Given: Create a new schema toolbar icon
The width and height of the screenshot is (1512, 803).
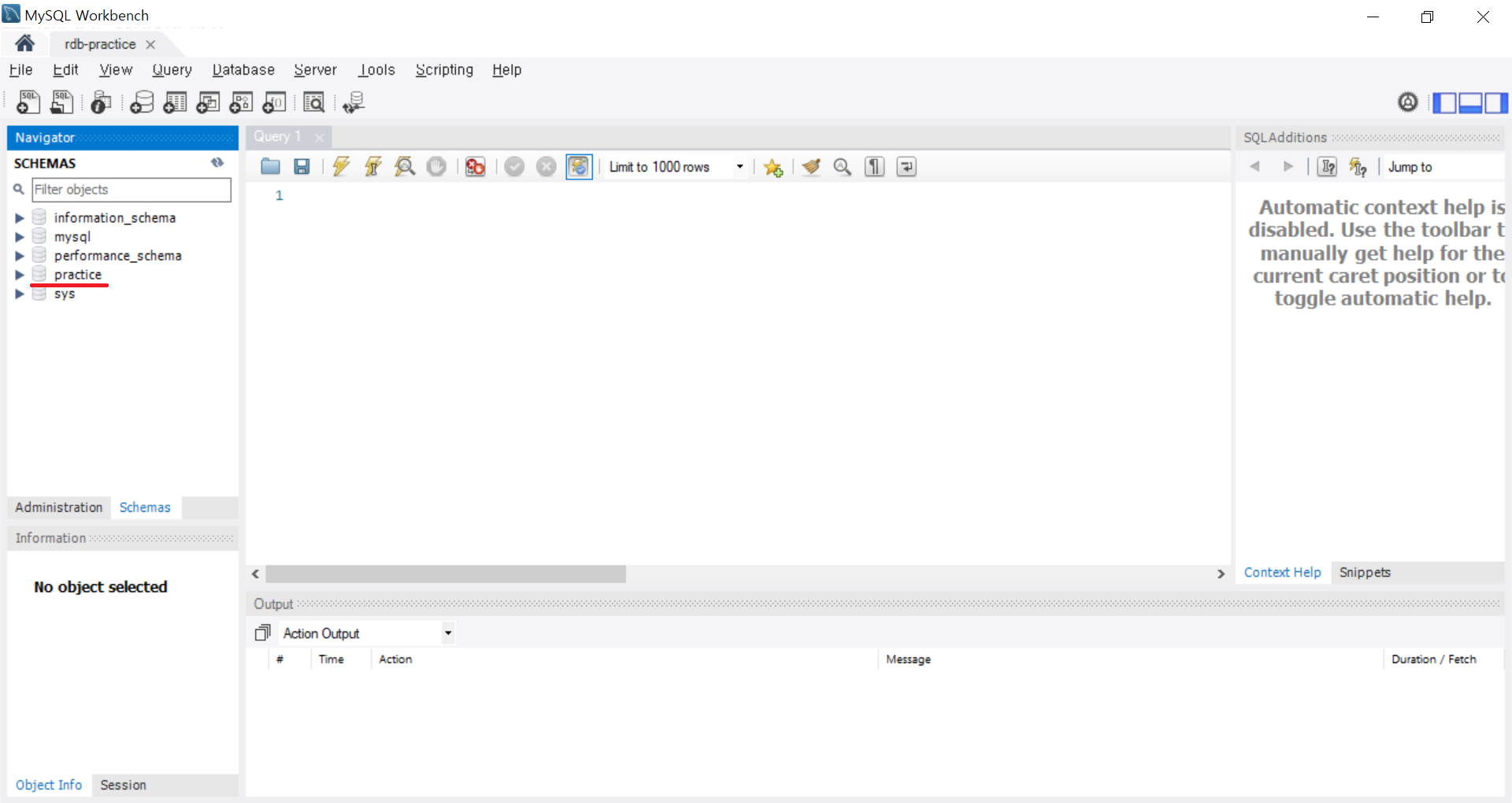Looking at the screenshot, I should coord(142,102).
